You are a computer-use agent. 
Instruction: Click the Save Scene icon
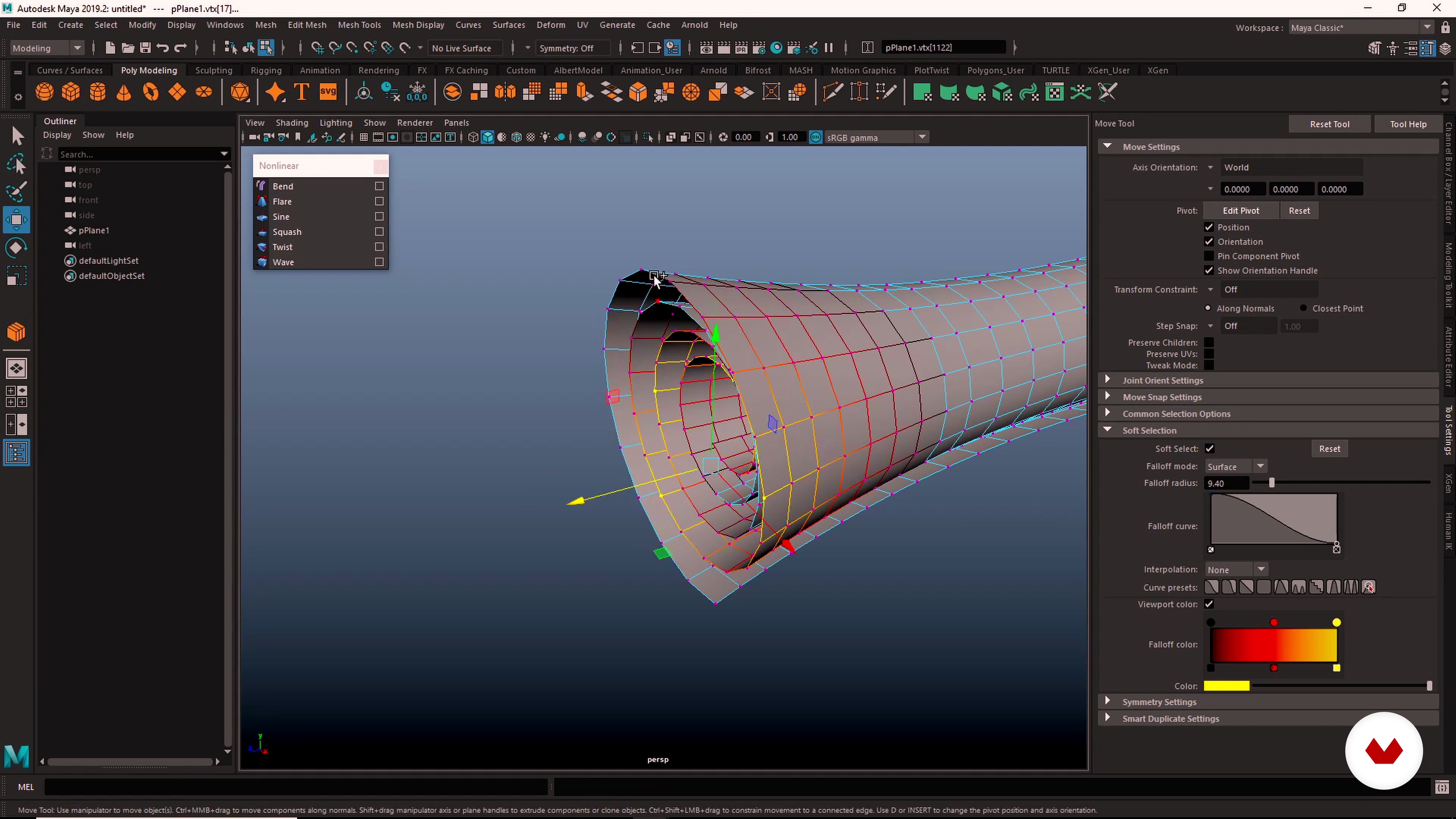click(x=145, y=48)
